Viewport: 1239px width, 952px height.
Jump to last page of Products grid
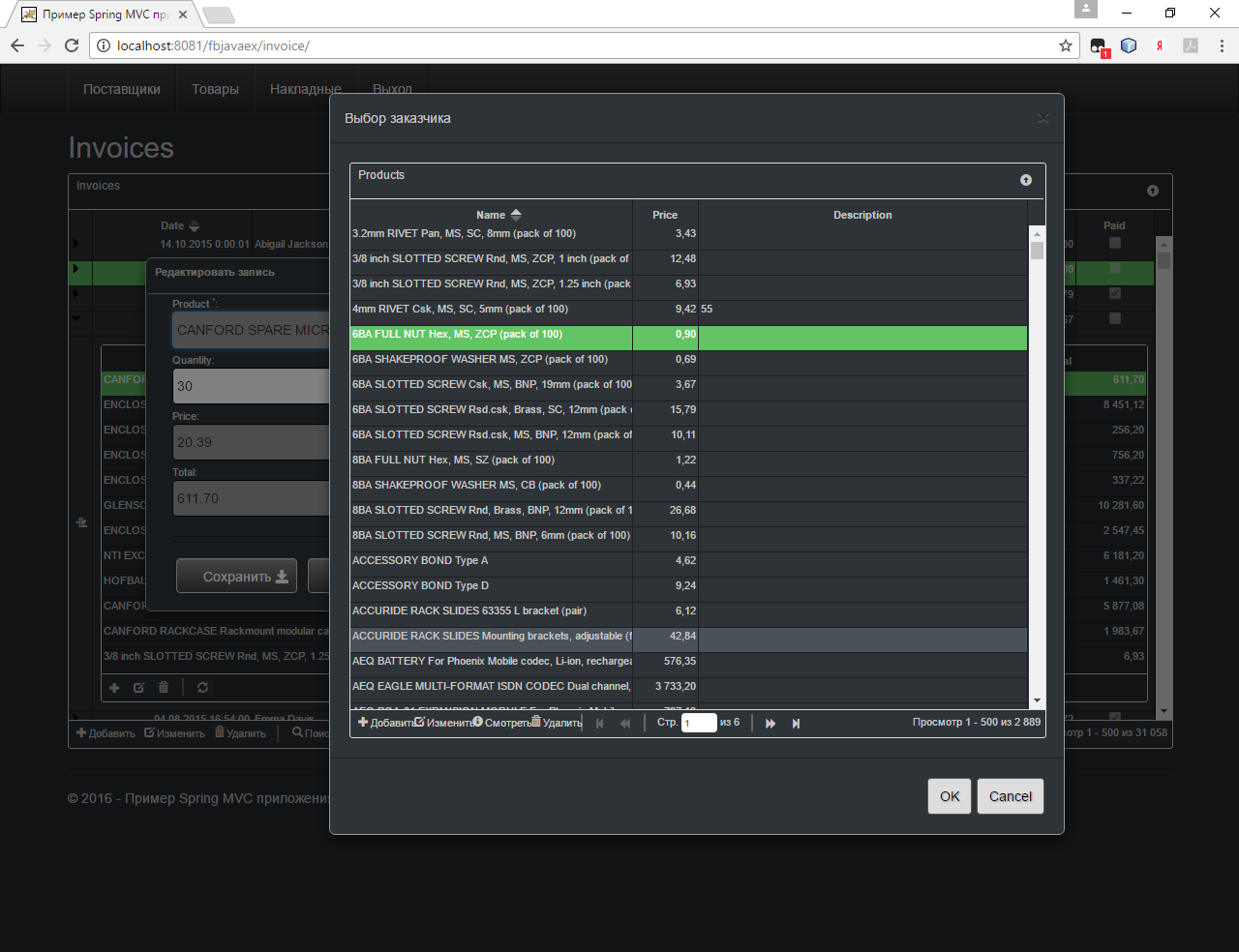tap(796, 723)
